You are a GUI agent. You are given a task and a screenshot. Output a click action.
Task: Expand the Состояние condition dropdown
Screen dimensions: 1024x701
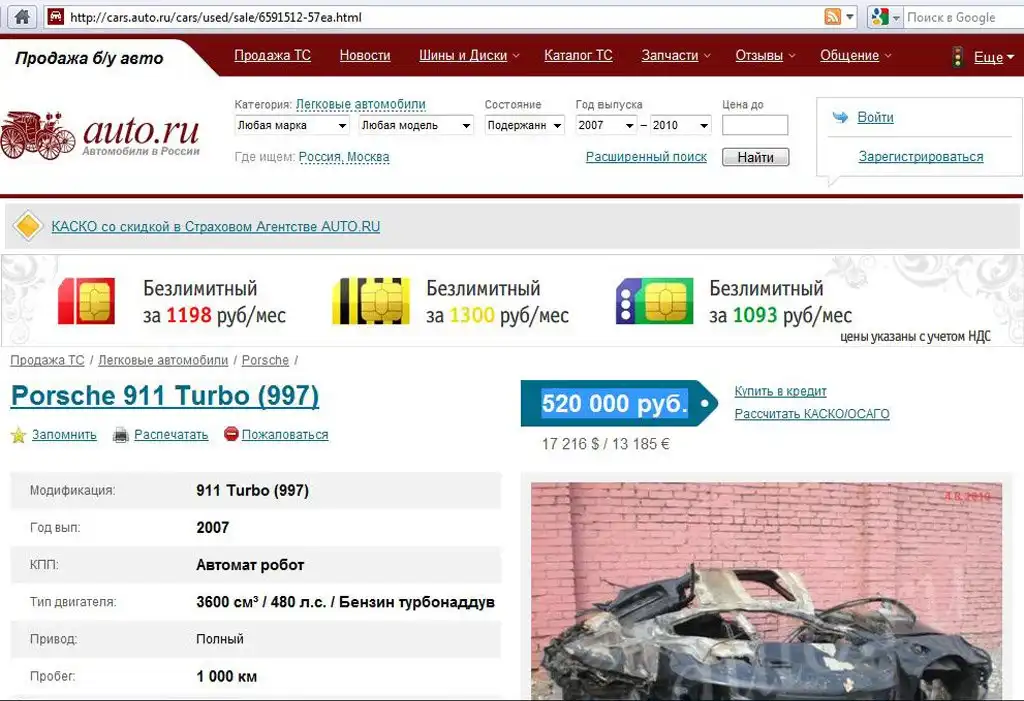[524, 126]
